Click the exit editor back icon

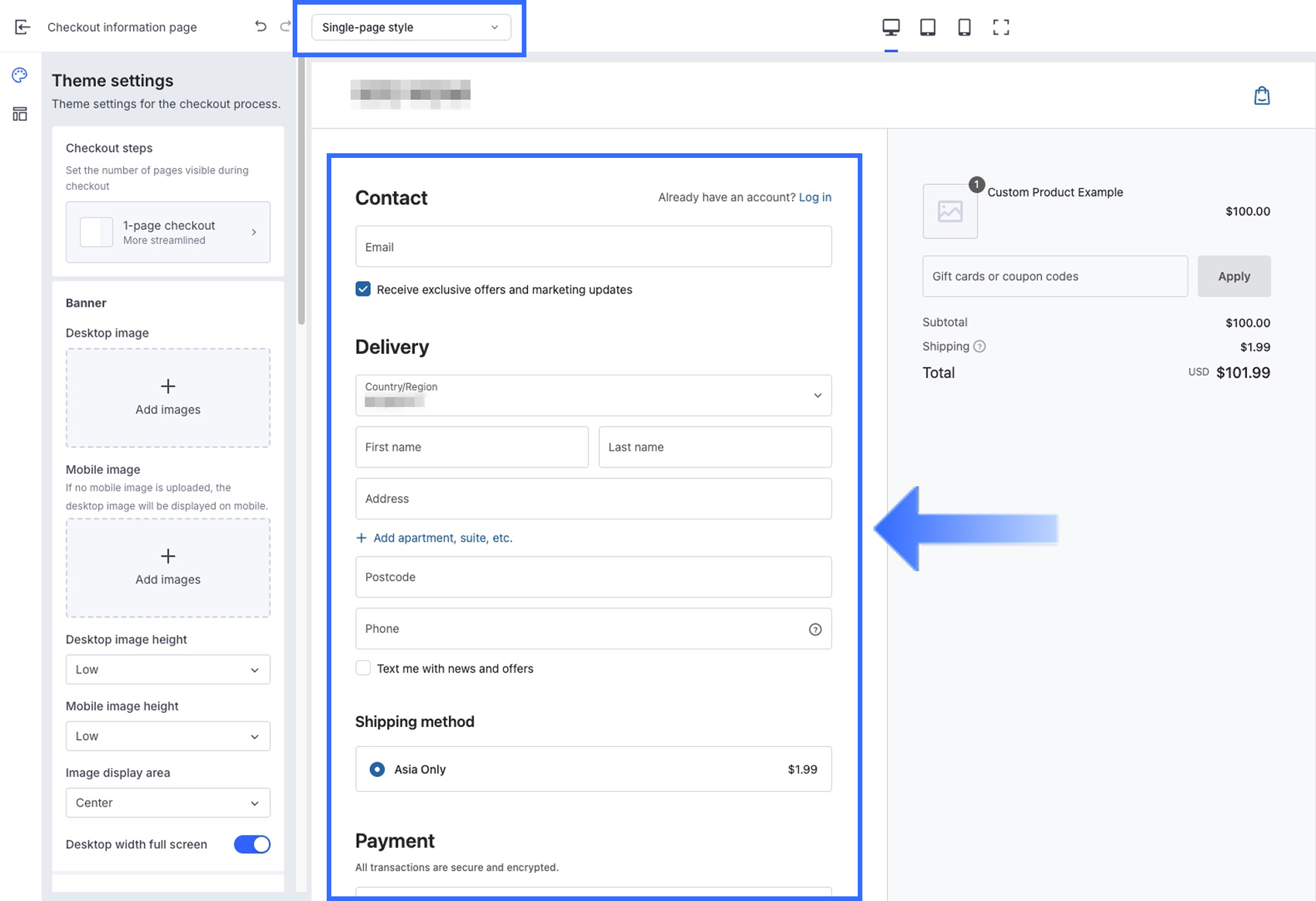click(22, 27)
